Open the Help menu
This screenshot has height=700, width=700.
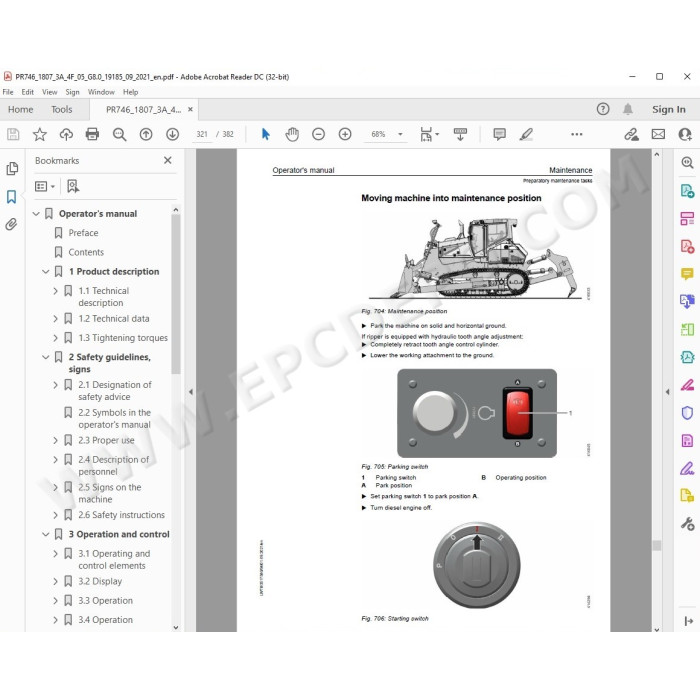tap(130, 92)
